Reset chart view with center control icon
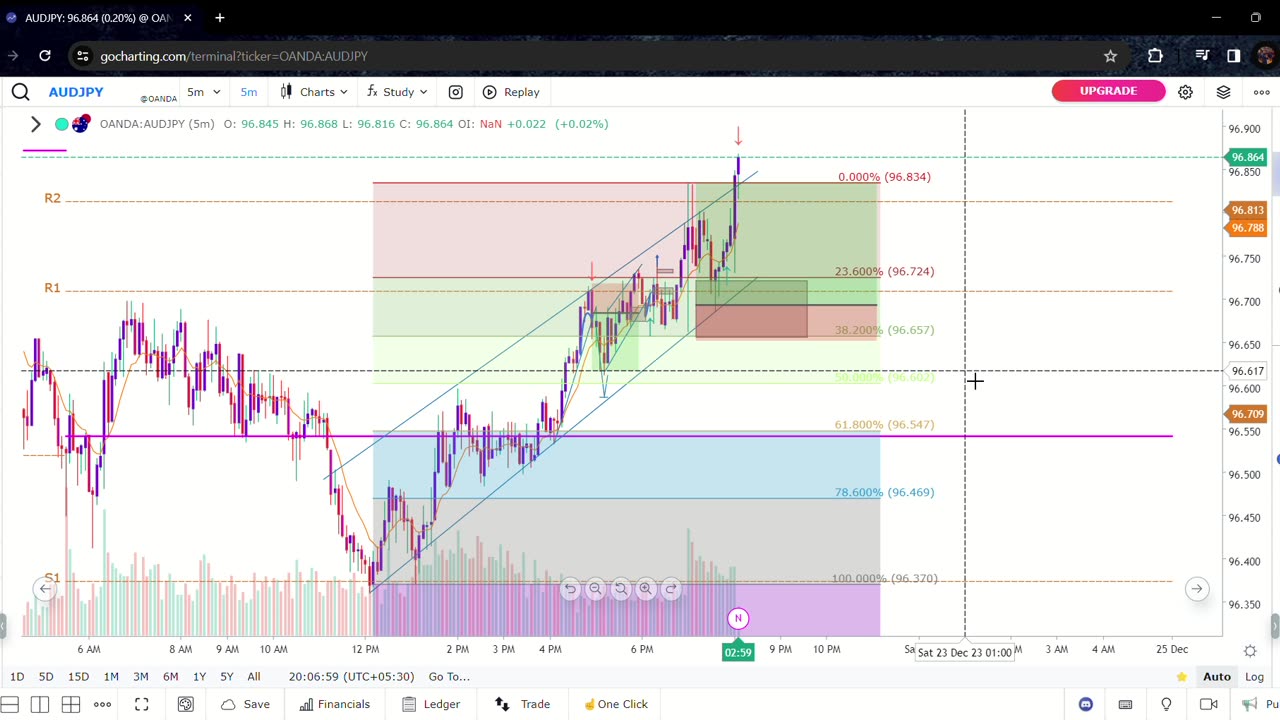The height and width of the screenshot is (720, 1280). pyautogui.click(x=621, y=589)
